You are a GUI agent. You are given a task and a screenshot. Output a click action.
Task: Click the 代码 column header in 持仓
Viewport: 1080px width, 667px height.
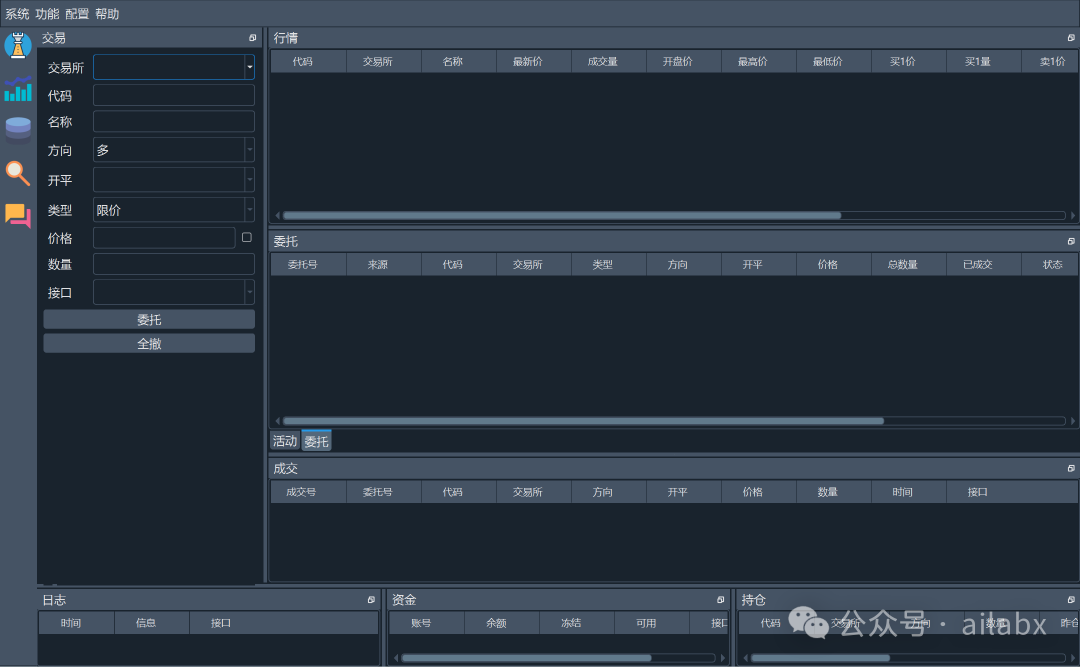(x=777, y=623)
